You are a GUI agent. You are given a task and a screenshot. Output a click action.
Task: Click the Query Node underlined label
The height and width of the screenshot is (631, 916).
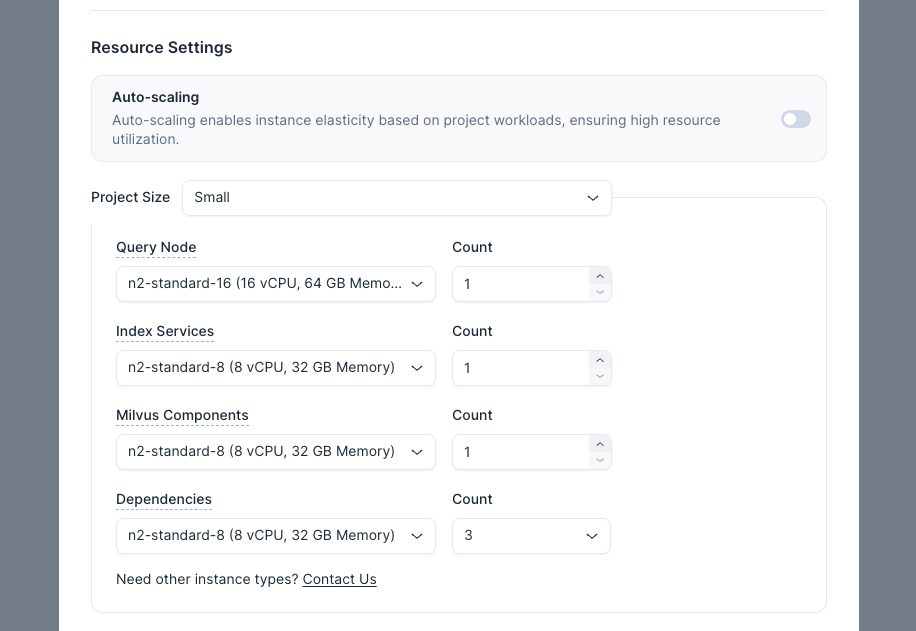tap(156, 247)
